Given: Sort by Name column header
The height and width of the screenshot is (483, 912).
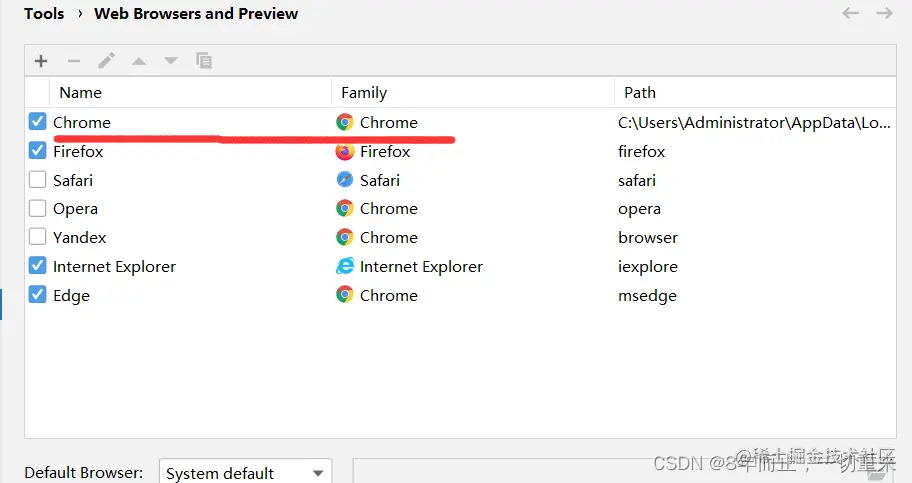Looking at the screenshot, I should point(191,93).
